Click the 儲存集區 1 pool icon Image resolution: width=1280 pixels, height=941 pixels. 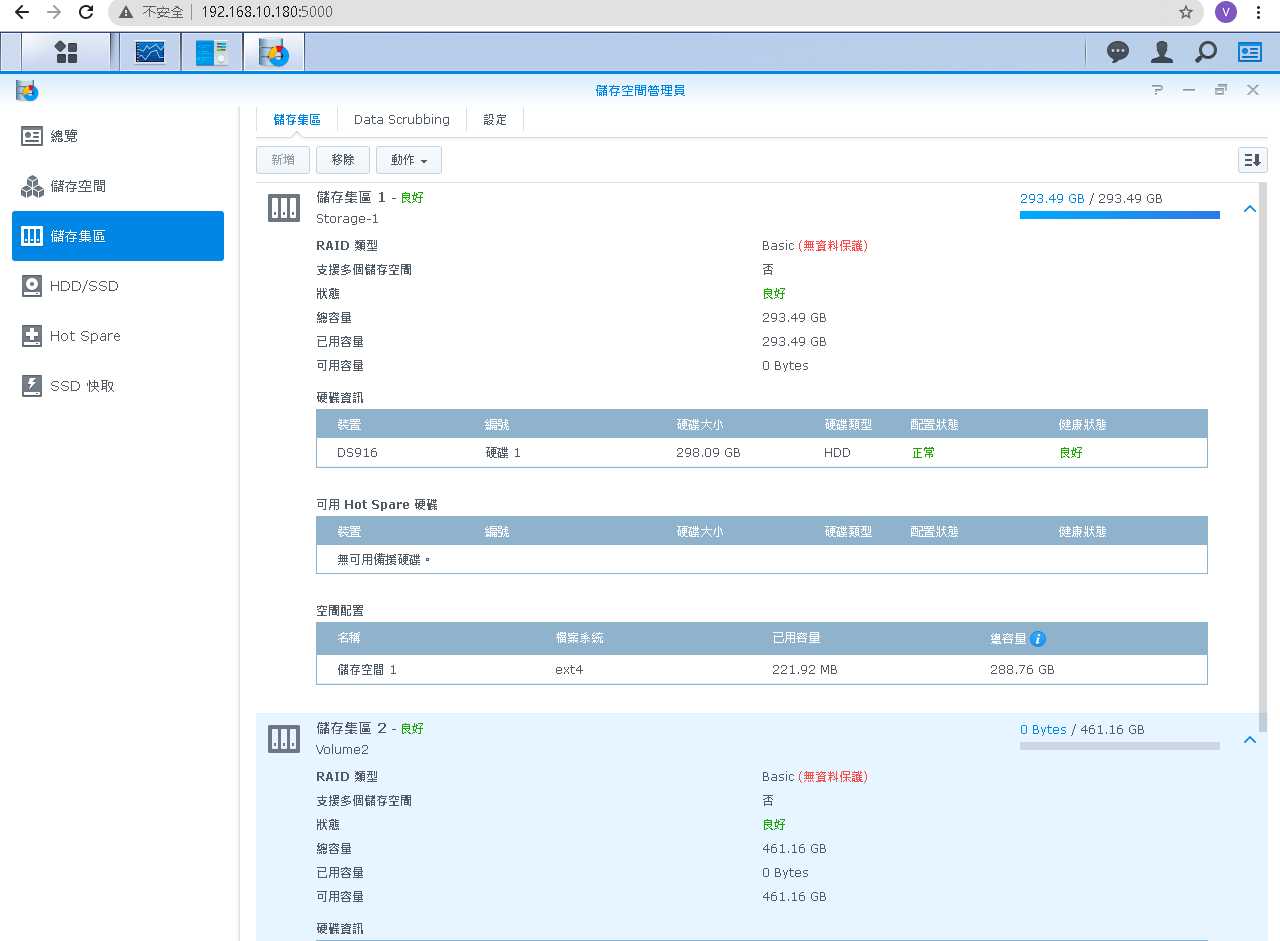pyautogui.click(x=284, y=208)
